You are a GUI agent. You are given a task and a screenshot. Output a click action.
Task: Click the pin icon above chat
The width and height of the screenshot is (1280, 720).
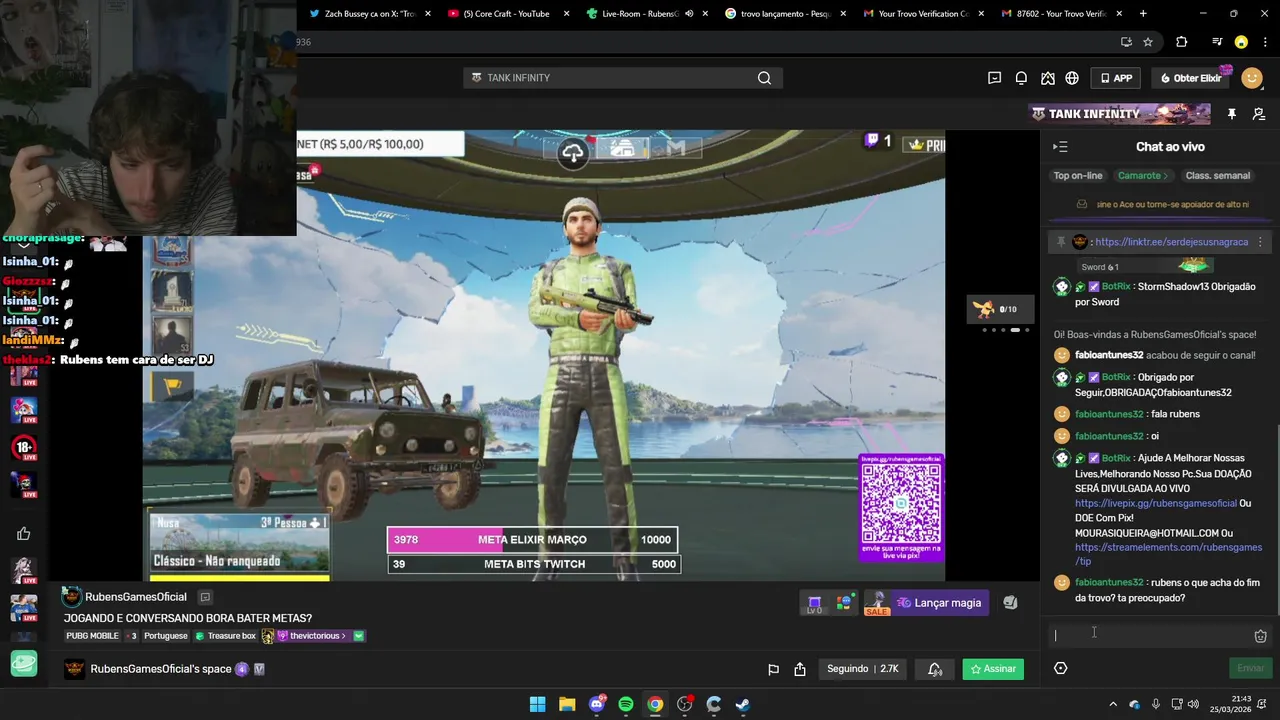coord(1231,114)
